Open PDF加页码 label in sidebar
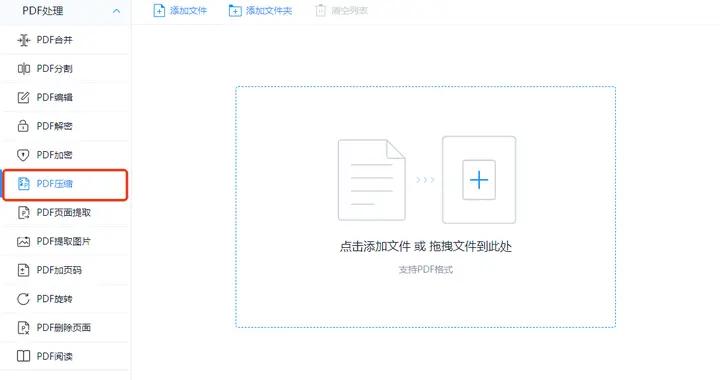The image size is (720, 380). pos(59,270)
